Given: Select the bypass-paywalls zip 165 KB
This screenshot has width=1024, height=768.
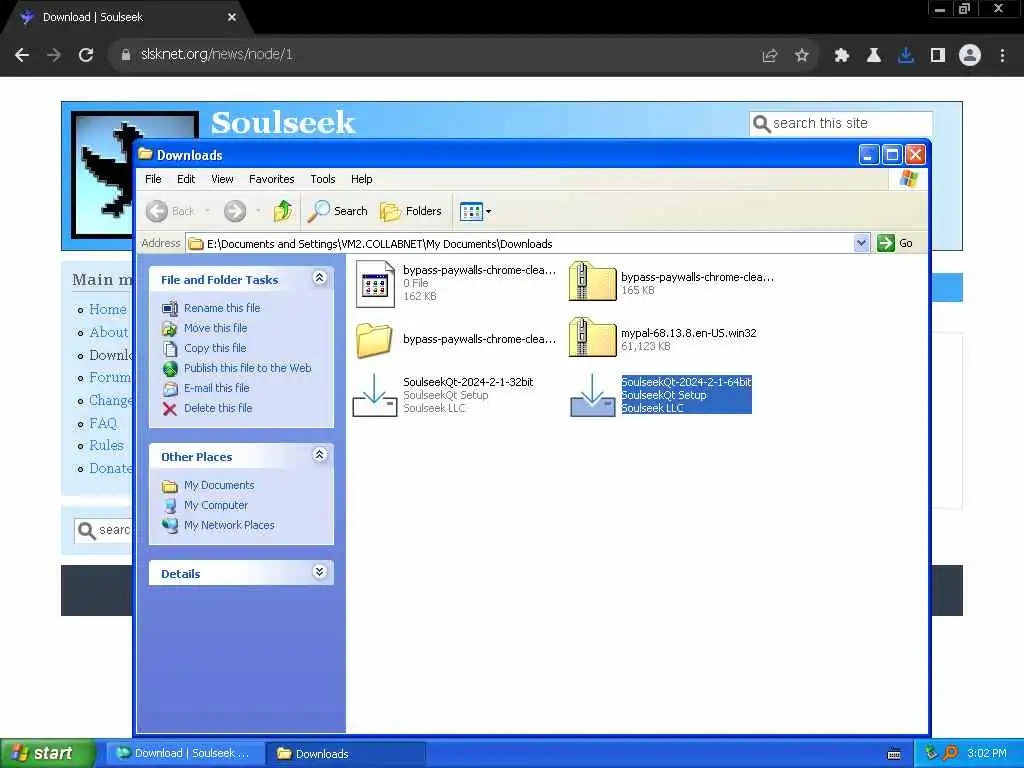Looking at the screenshot, I should 671,283.
